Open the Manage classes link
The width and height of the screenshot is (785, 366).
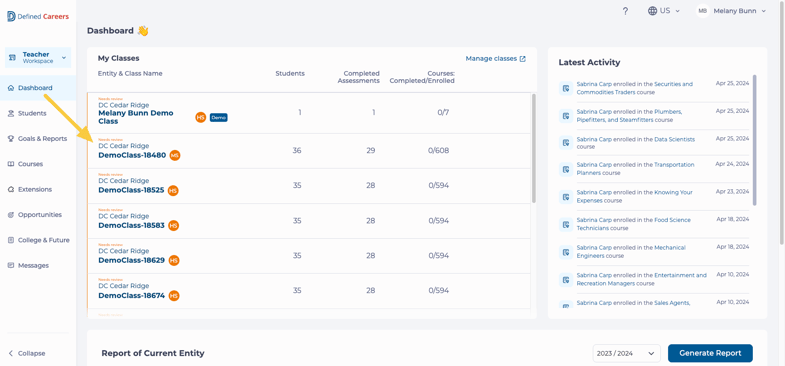point(495,59)
